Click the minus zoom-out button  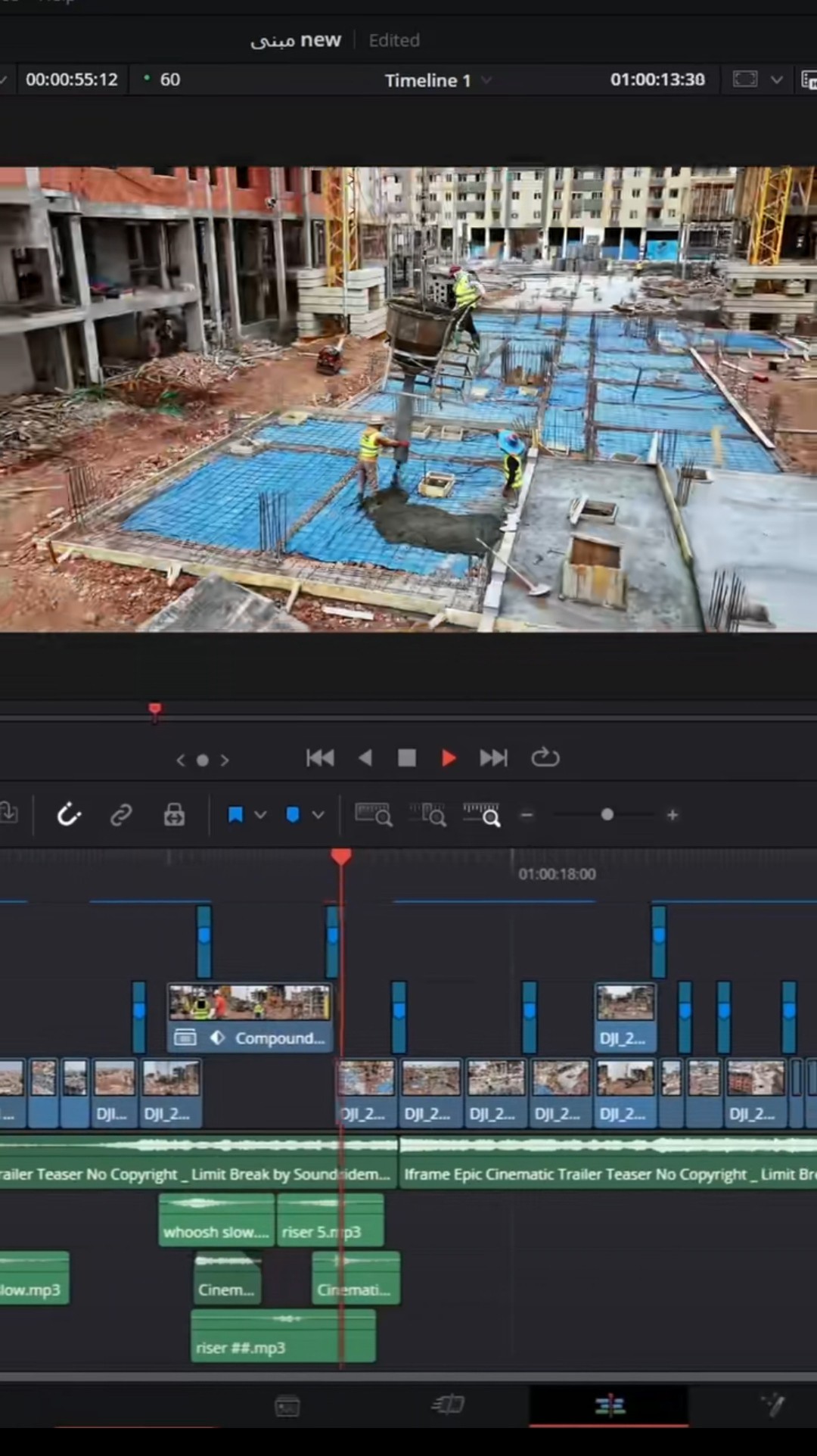point(527,815)
